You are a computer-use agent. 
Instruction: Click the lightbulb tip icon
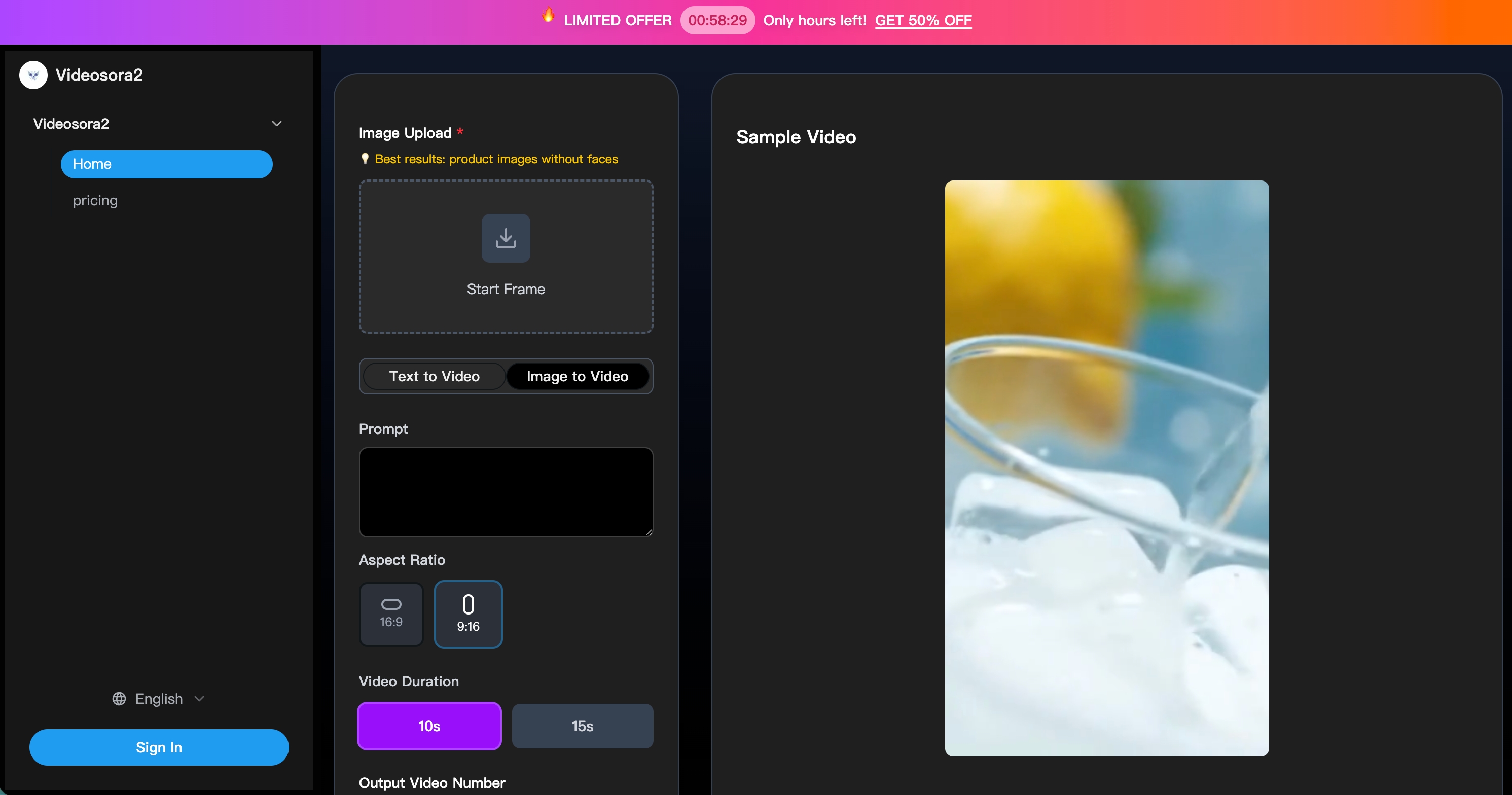click(365, 159)
